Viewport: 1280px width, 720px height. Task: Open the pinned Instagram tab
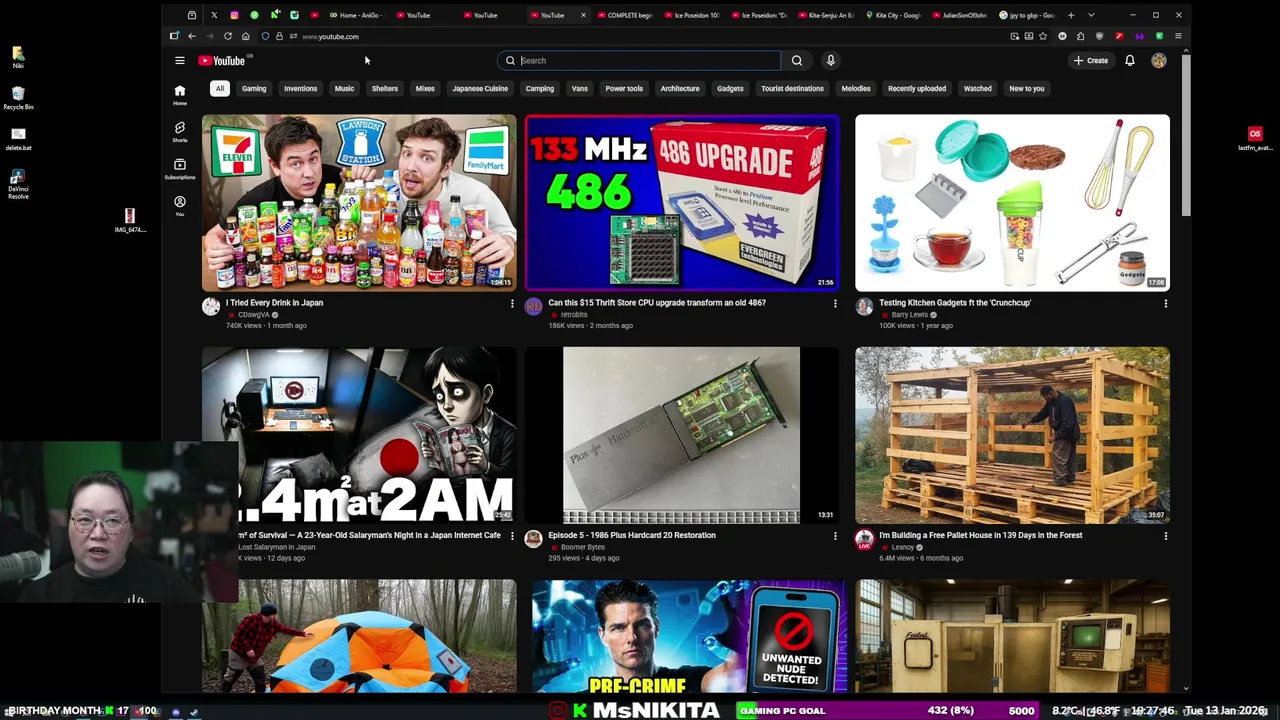[x=234, y=15]
